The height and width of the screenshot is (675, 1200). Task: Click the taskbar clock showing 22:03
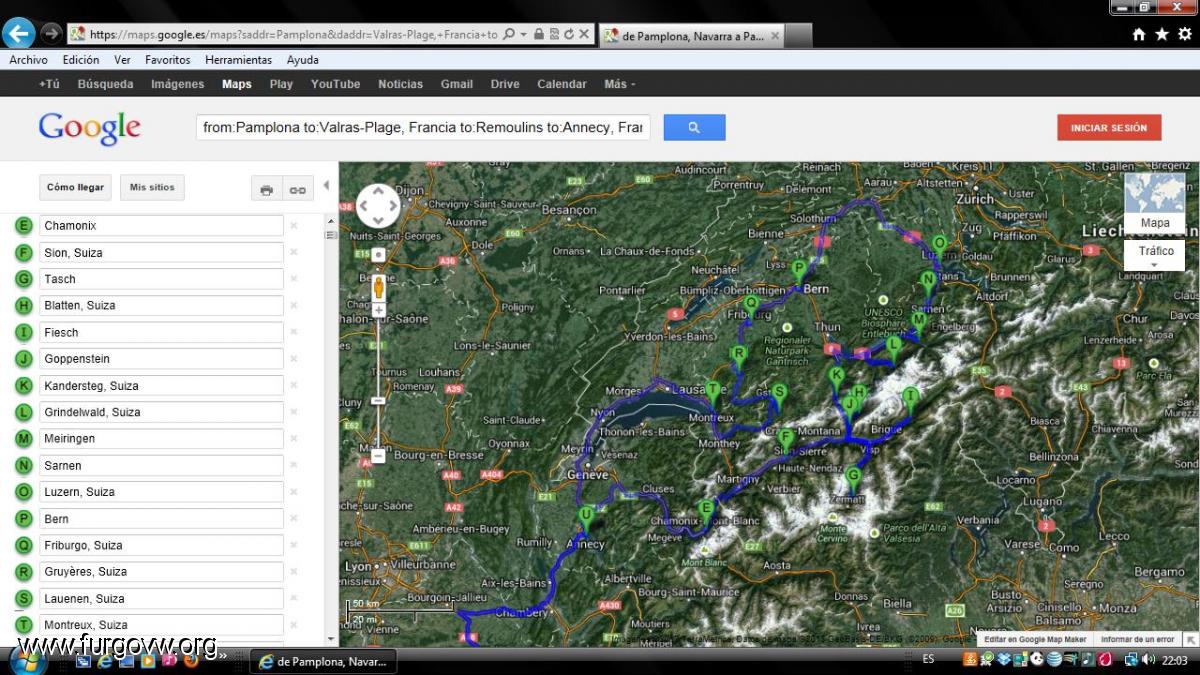pyautogui.click(x=1175, y=660)
